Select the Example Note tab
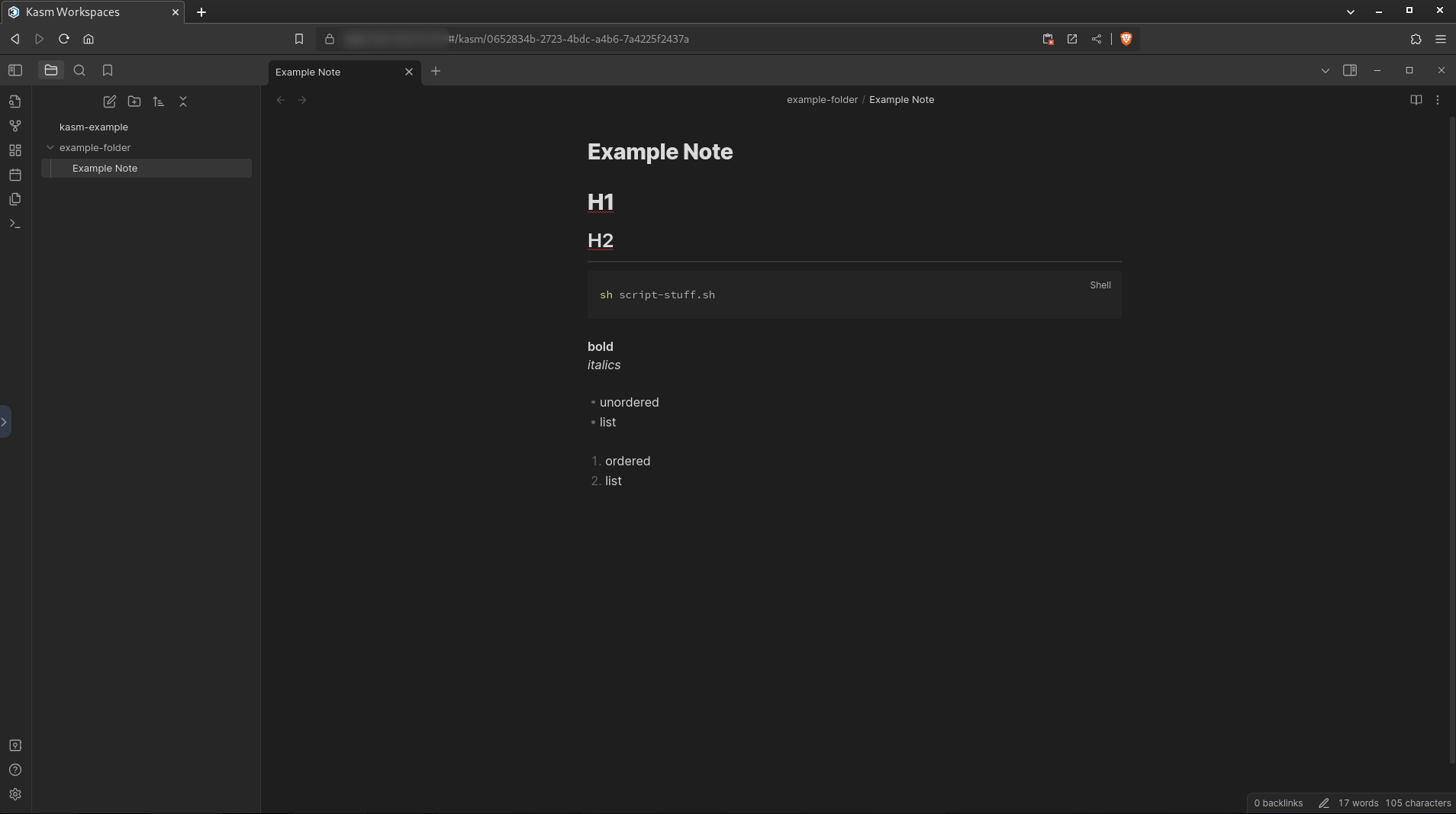This screenshot has width=1456, height=814. [x=336, y=72]
